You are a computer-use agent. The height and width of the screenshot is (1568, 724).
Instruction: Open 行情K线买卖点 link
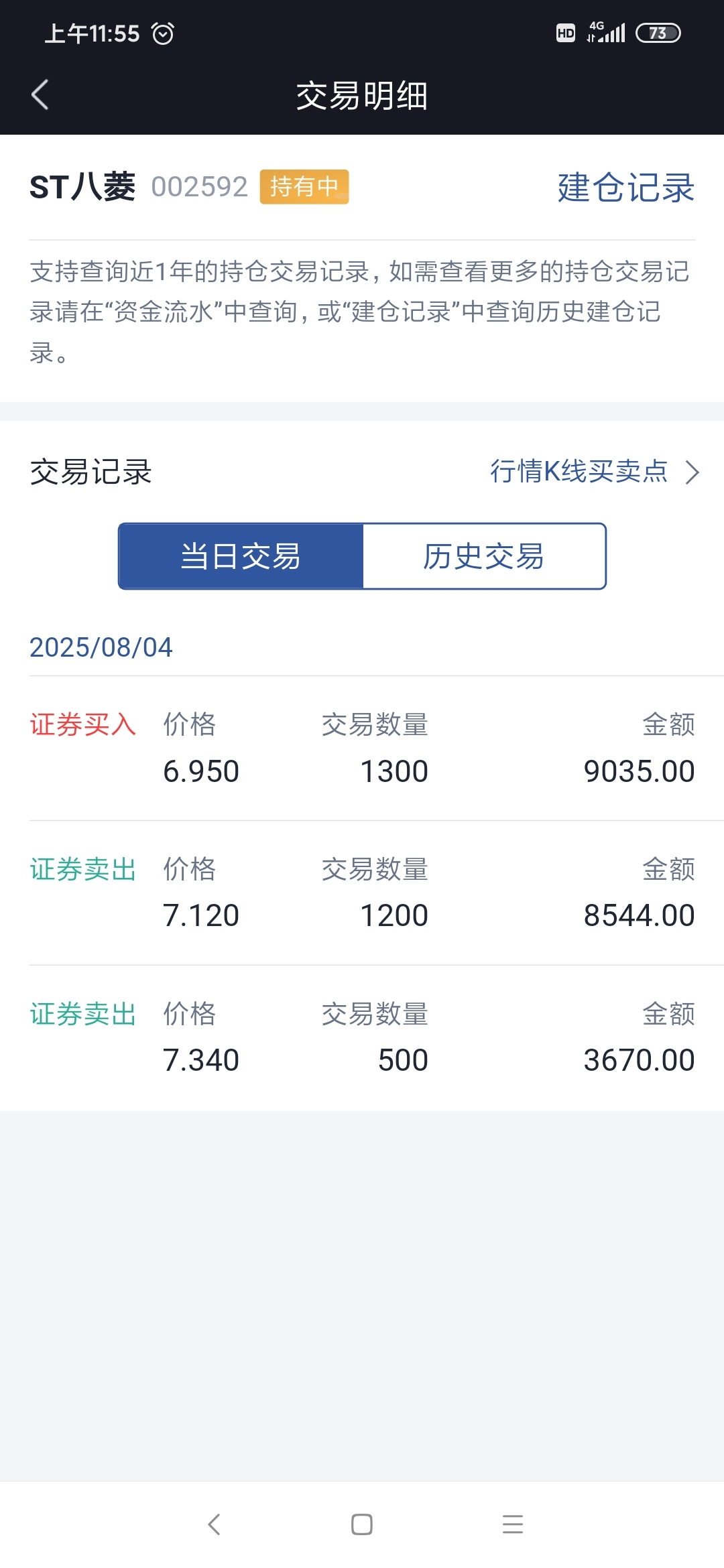pyautogui.click(x=579, y=471)
